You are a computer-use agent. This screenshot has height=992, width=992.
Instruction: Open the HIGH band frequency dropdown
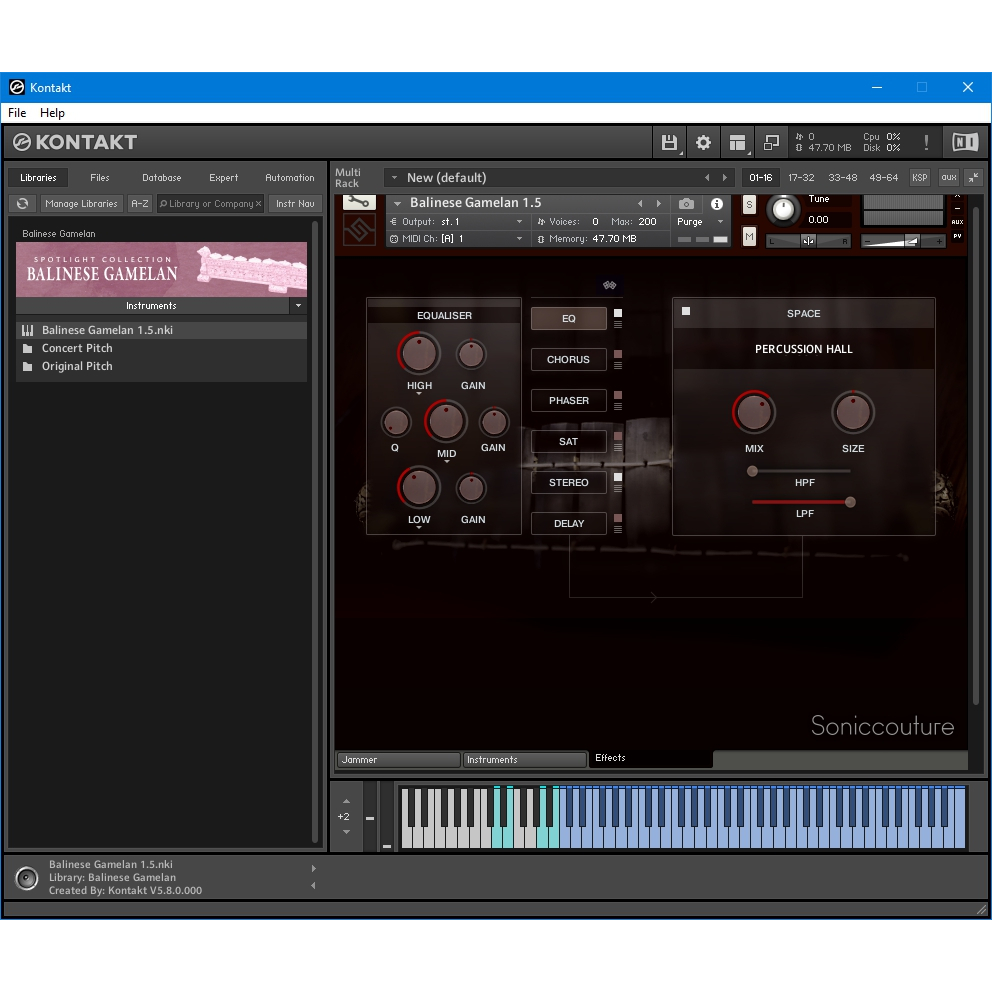point(419,394)
